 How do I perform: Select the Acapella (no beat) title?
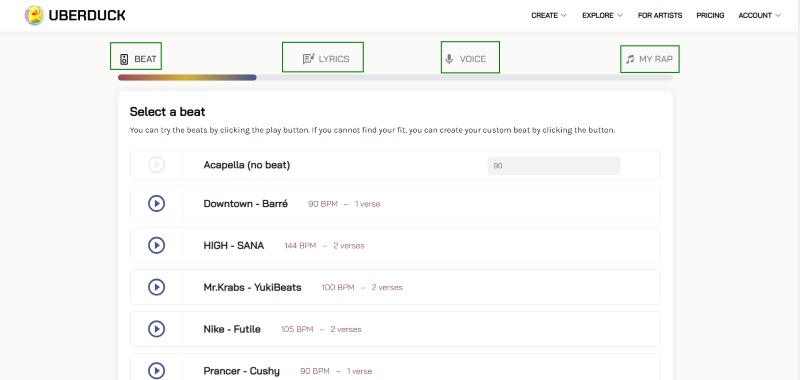pyautogui.click(x=246, y=165)
